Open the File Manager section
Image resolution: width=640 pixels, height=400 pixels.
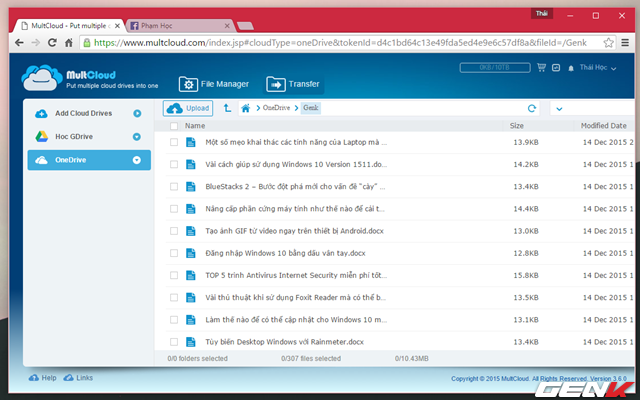(214, 84)
